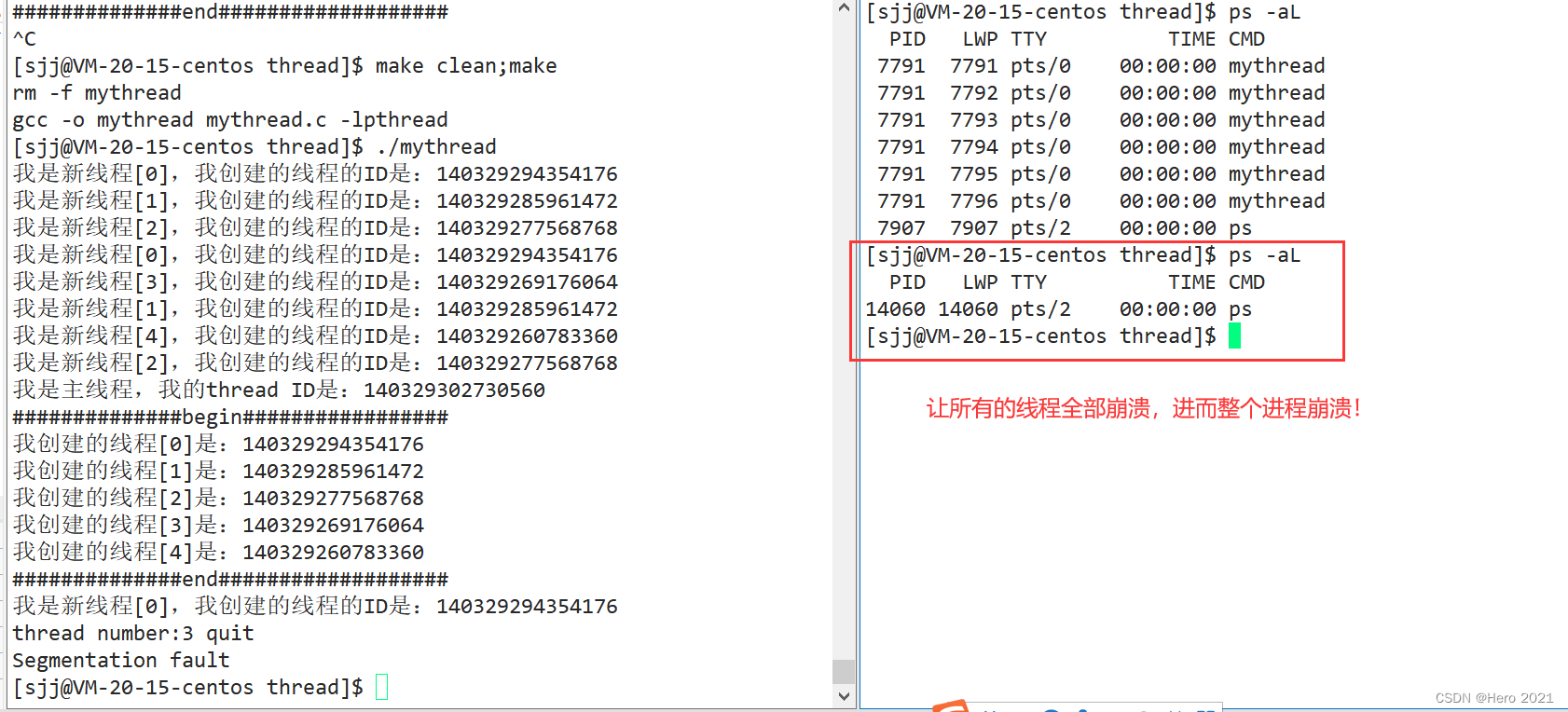Click the ps row with LWP 7796

[x=1101, y=201]
